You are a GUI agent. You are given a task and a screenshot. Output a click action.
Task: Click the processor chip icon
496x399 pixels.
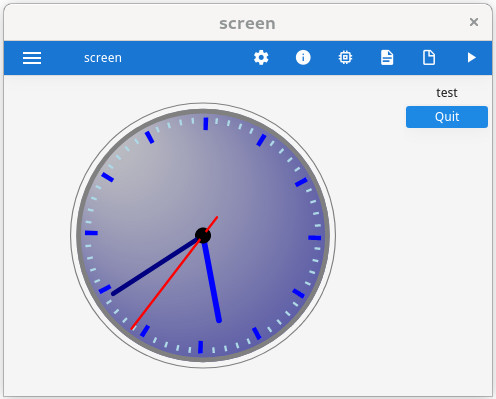coord(345,58)
